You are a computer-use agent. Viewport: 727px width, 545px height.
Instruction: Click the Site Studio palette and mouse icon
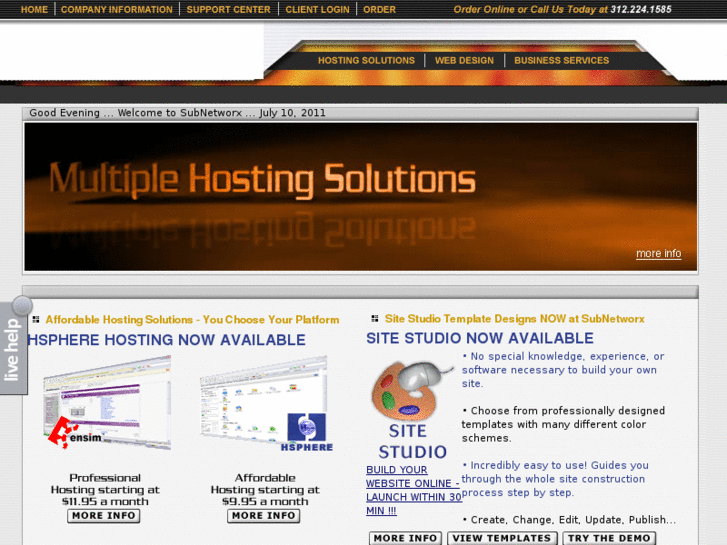point(412,391)
